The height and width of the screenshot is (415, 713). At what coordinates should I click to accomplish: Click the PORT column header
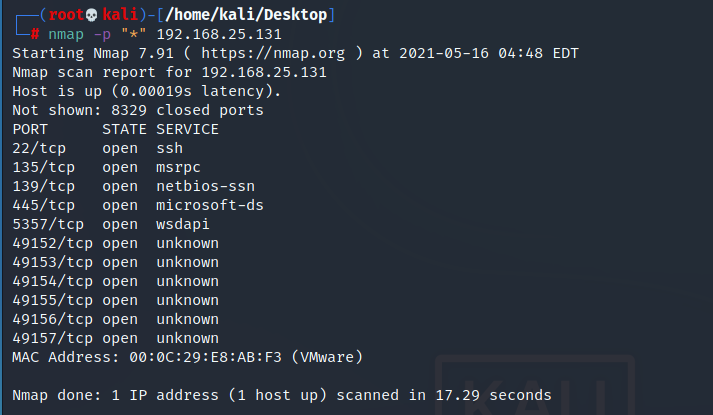(x=30, y=129)
